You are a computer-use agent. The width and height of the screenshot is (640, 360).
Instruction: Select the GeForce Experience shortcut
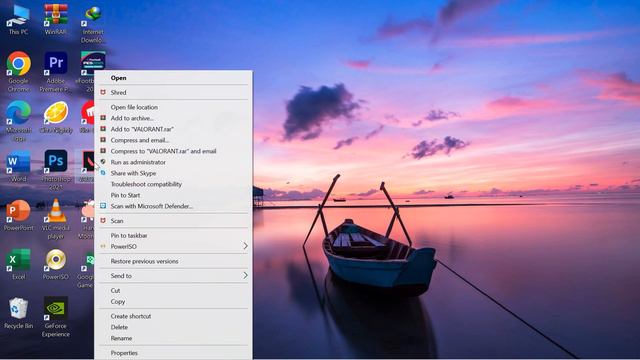[56, 317]
